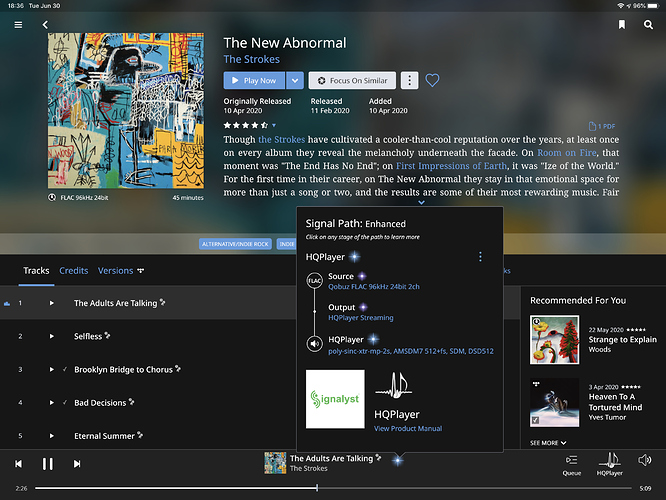This screenshot has height=500, width=666.
Task: Open the star rating dropdown arrow
Action: [x=274, y=125]
